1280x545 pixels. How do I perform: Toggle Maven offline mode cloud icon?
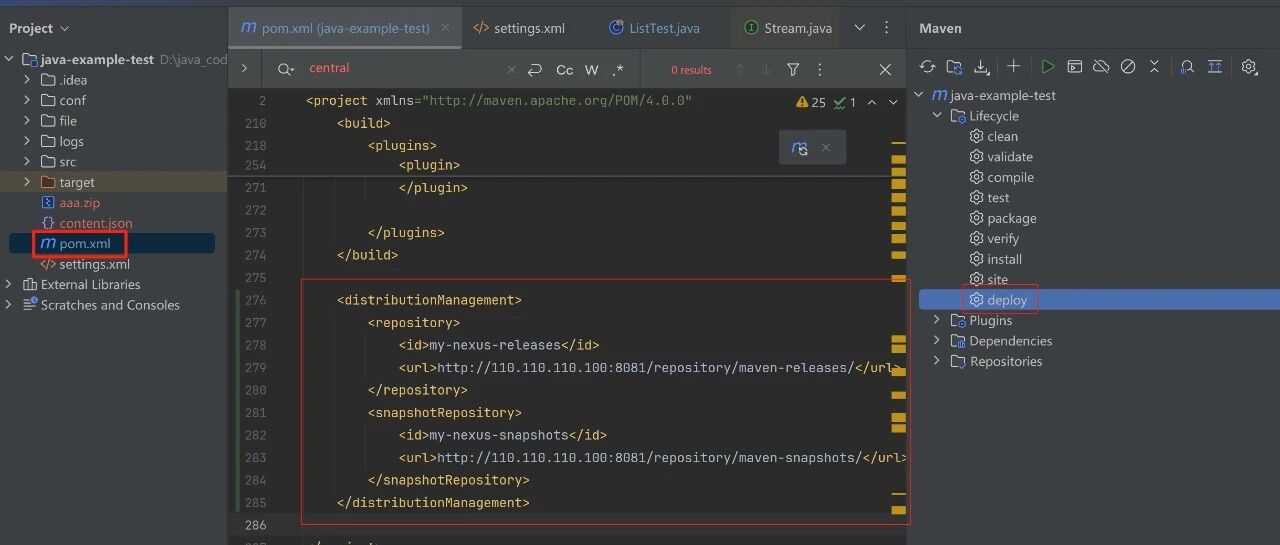pyautogui.click(x=1101, y=67)
